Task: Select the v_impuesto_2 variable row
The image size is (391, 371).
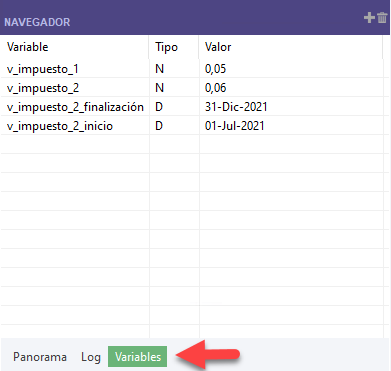Action: [192, 88]
